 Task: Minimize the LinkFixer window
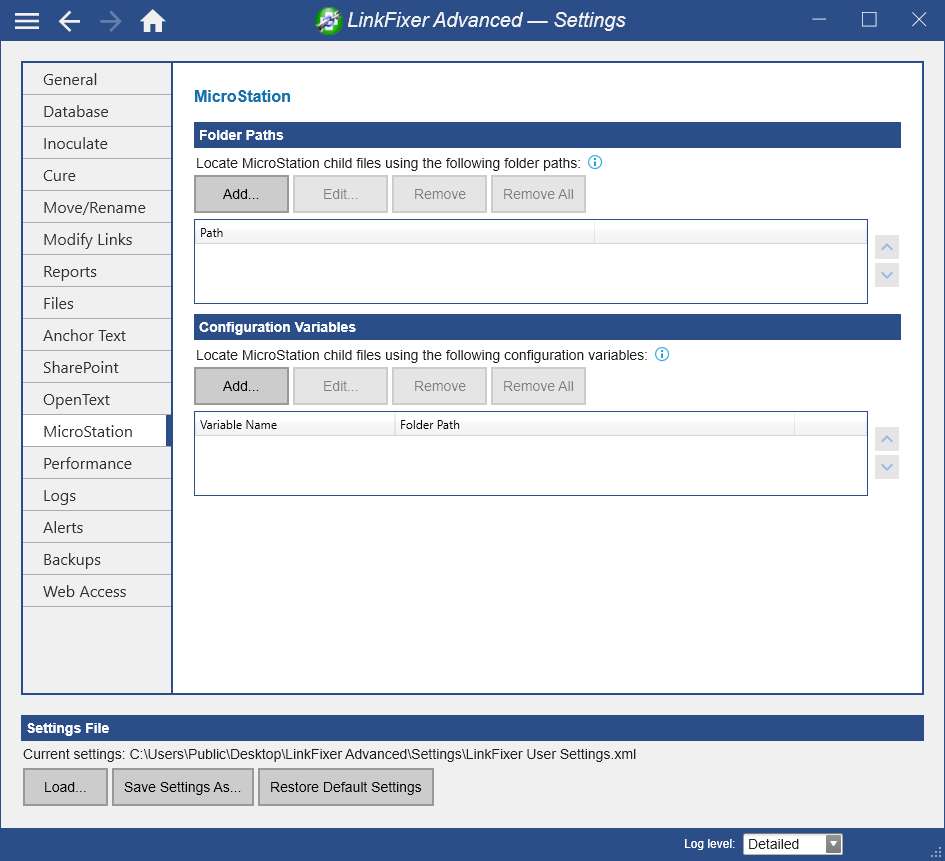(818, 20)
